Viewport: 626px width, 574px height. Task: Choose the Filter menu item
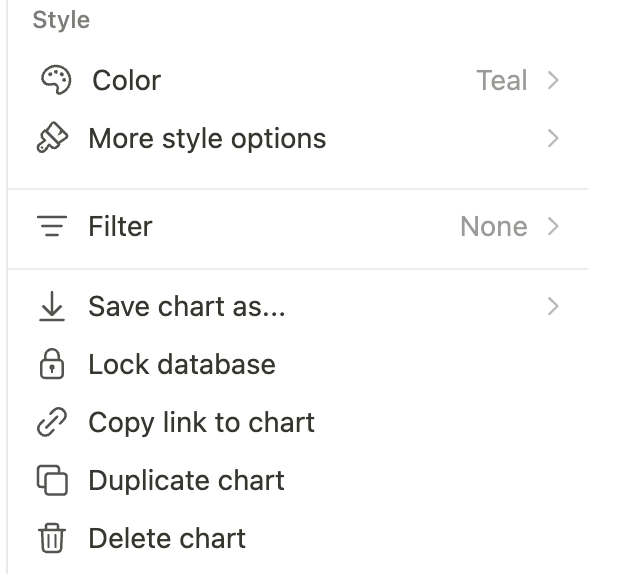point(120,227)
